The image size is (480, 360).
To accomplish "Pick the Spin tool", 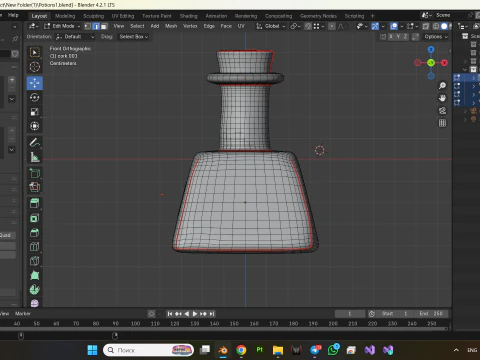I will tap(35, 290).
